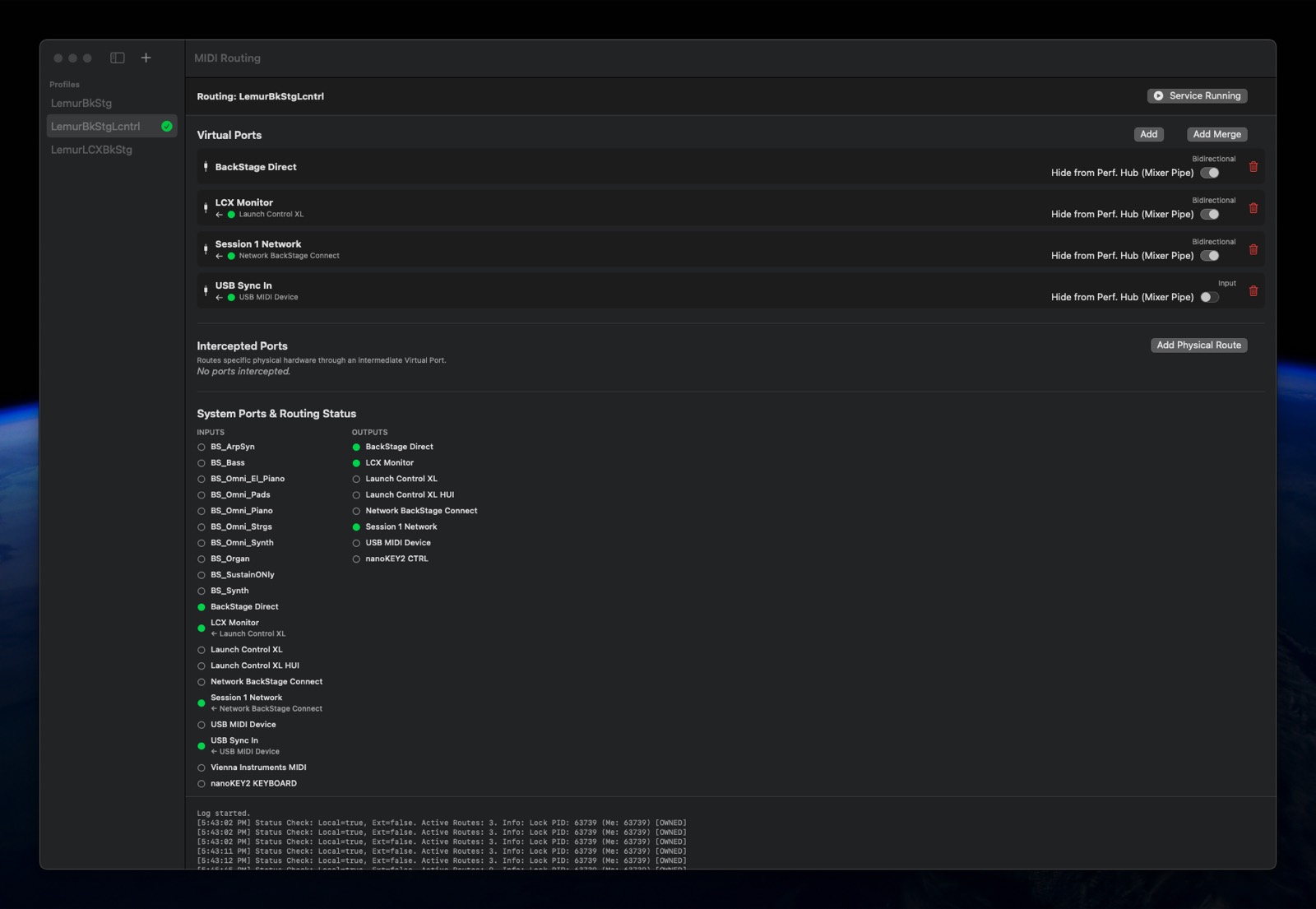
Task: Add a new virtual port
Action: pyautogui.click(x=1149, y=134)
